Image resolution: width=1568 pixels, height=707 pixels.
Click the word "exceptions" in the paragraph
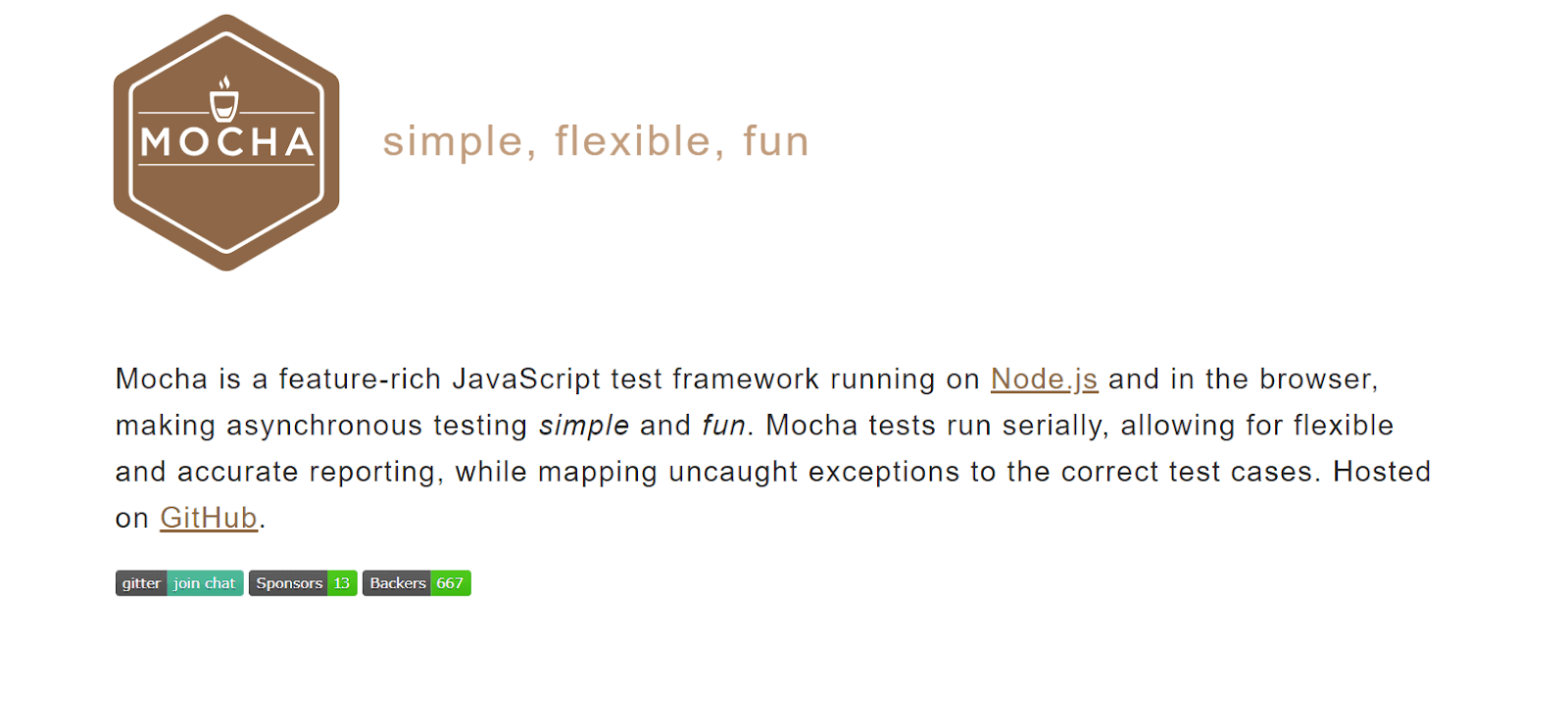coord(884,472)
